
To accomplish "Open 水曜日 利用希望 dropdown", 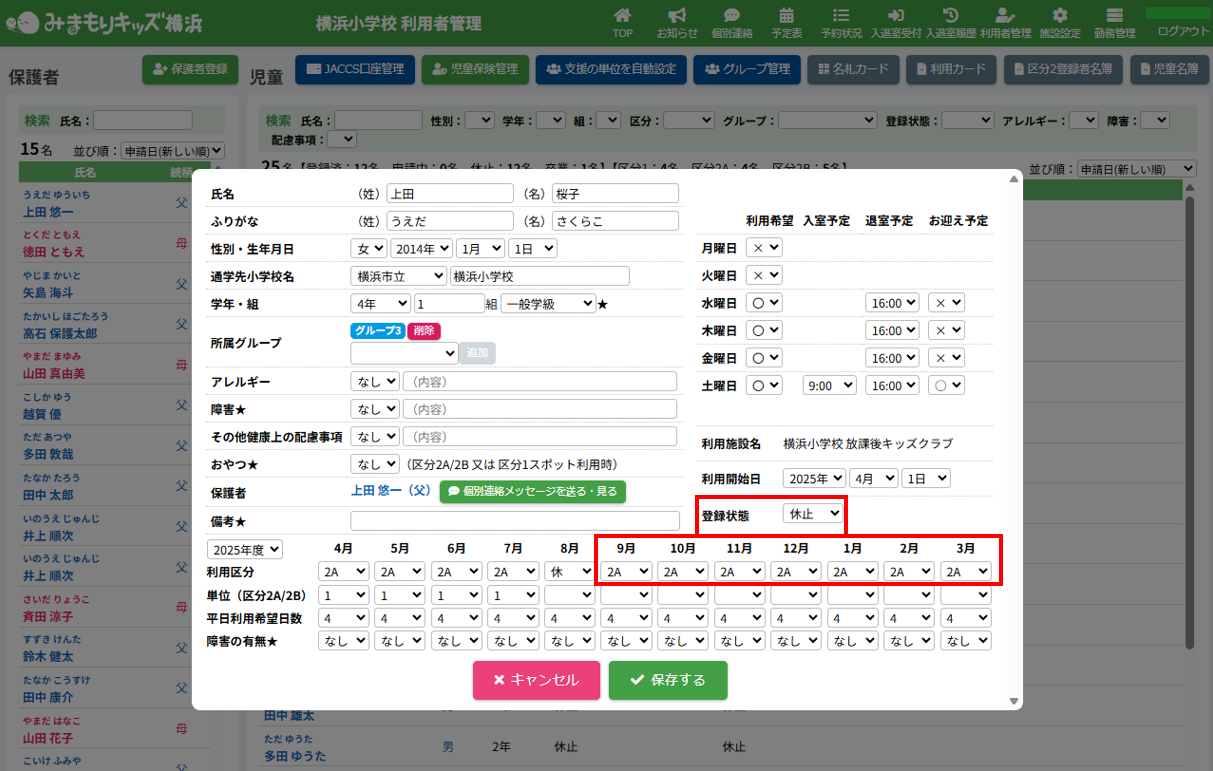I will 766,303.
